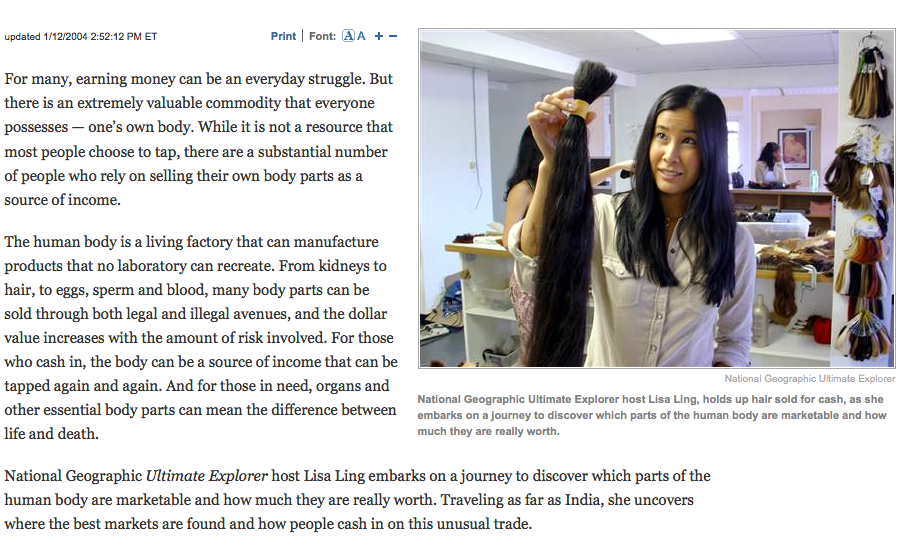
Task: Click the italic Ultimate Explorer text
Action: pyautogui.click(x=207, y=476)
